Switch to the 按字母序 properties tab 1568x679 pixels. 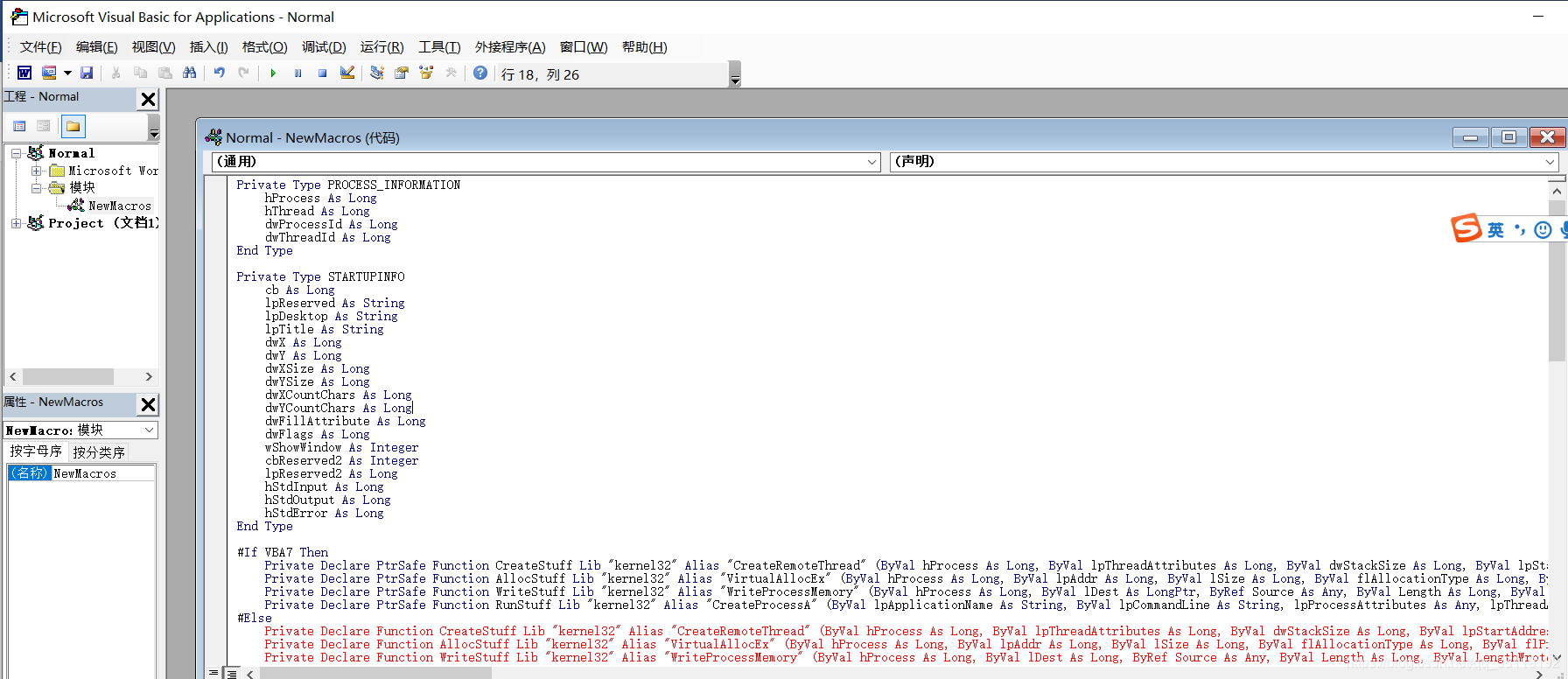pyautogui.click(x=36, y=451)
